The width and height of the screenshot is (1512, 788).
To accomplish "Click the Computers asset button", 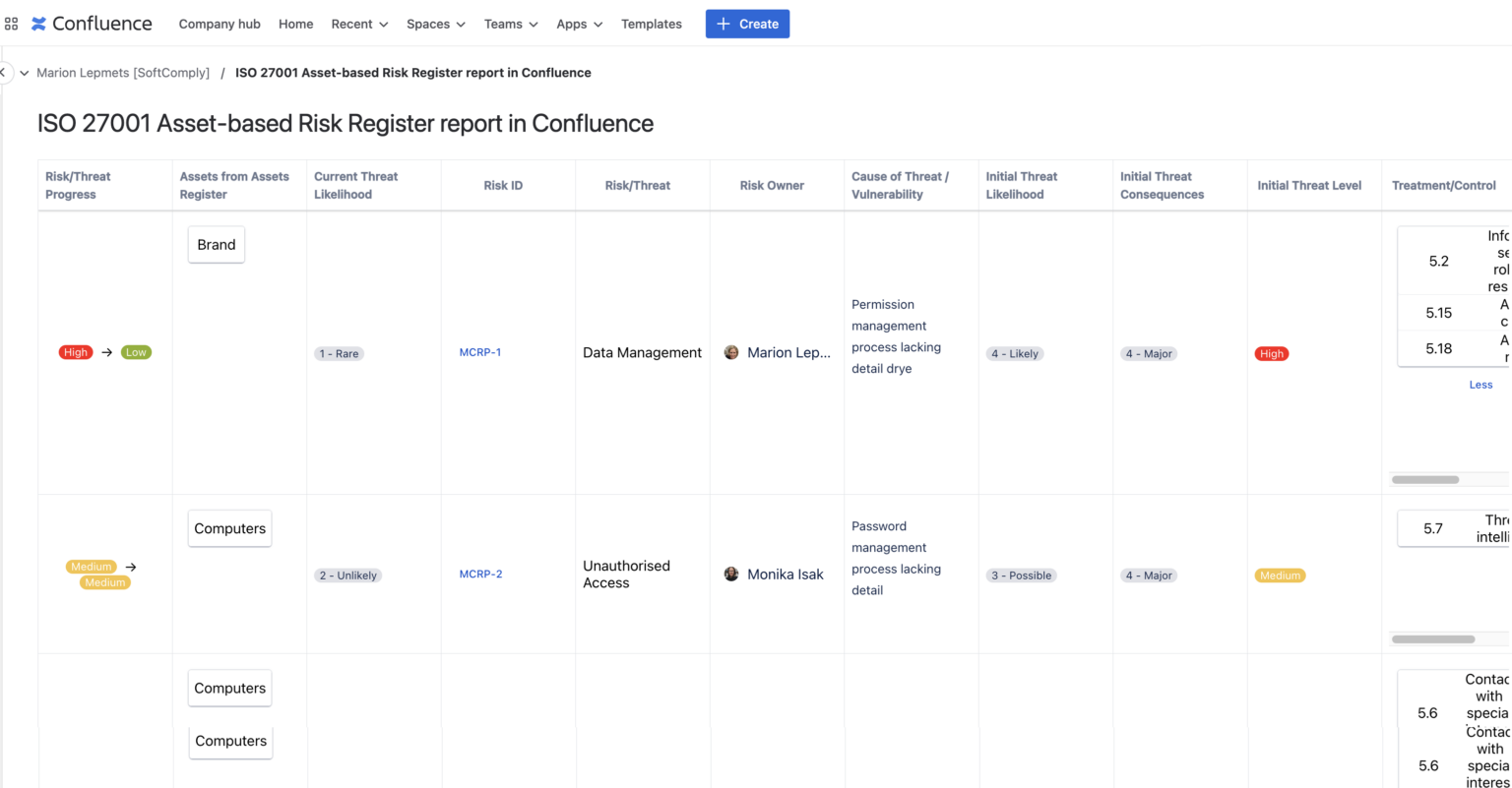I will coord(229,528).
